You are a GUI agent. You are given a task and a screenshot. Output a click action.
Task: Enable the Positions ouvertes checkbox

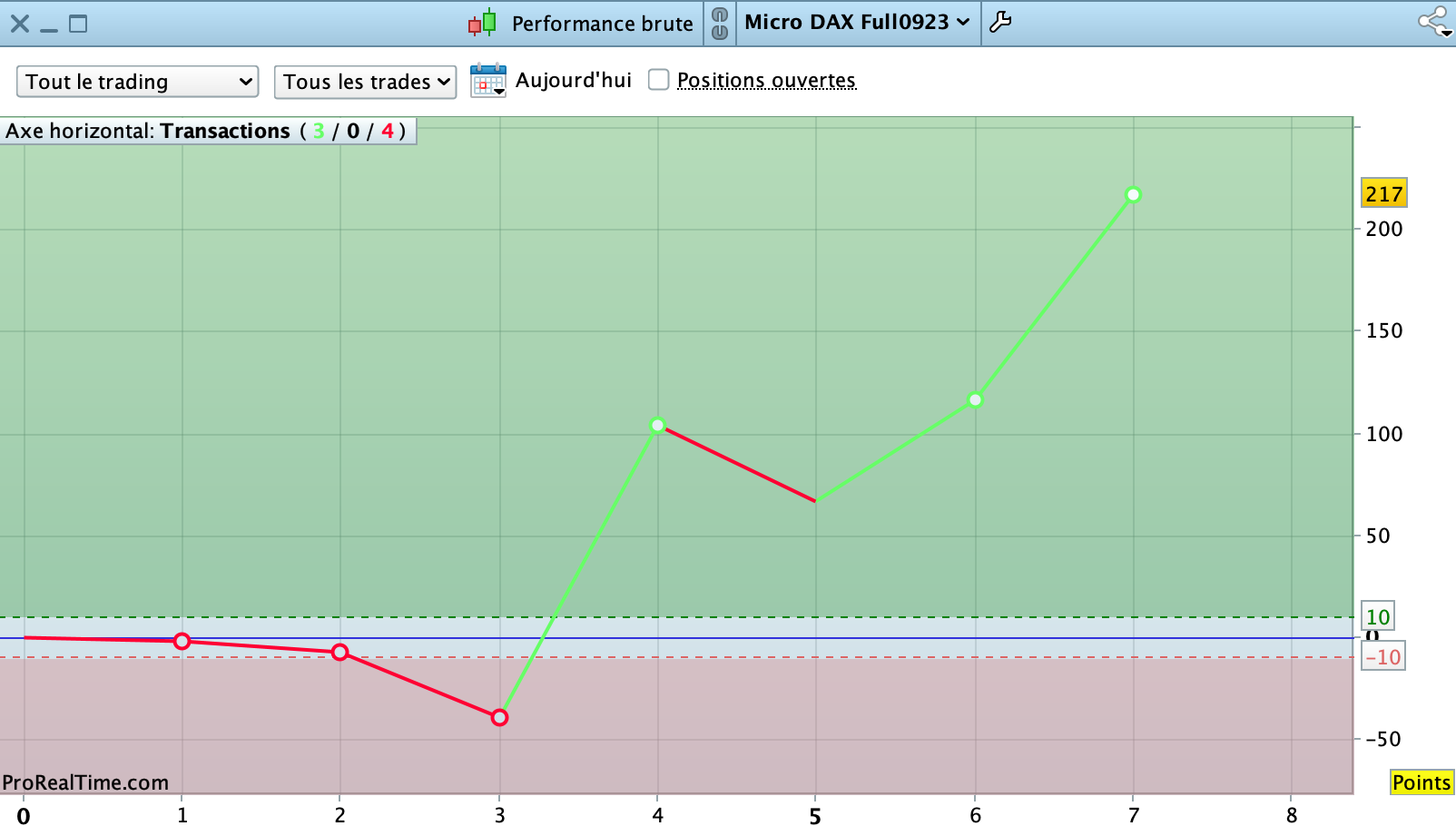point(659,80)
